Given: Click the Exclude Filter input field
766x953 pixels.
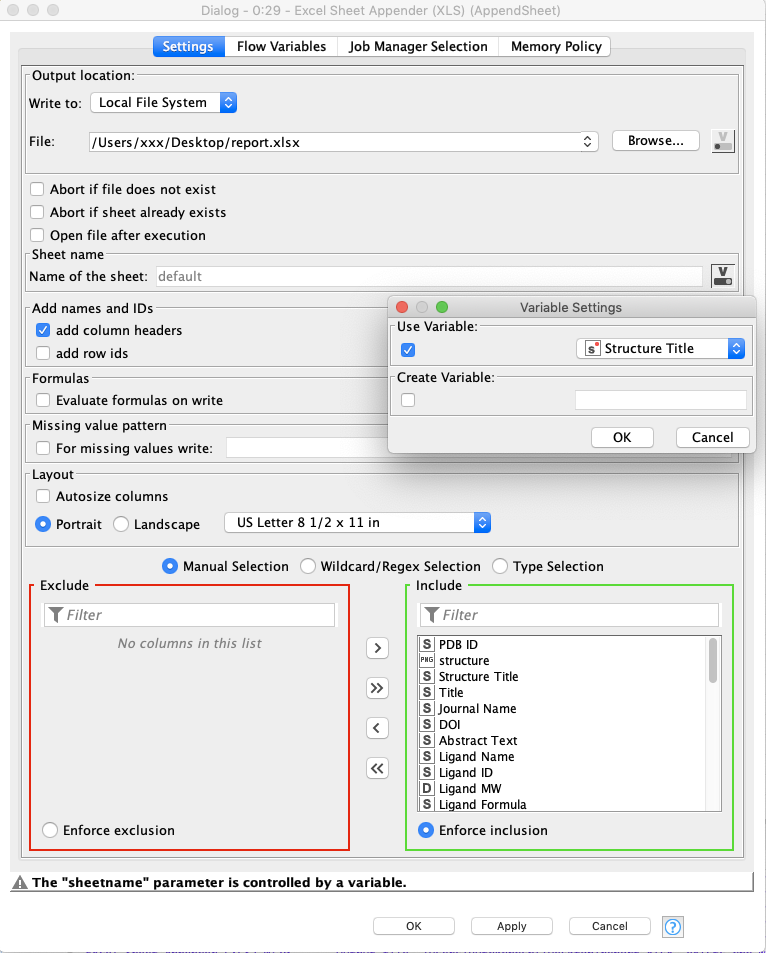Looking at the screenshot, I should (190, 615).
